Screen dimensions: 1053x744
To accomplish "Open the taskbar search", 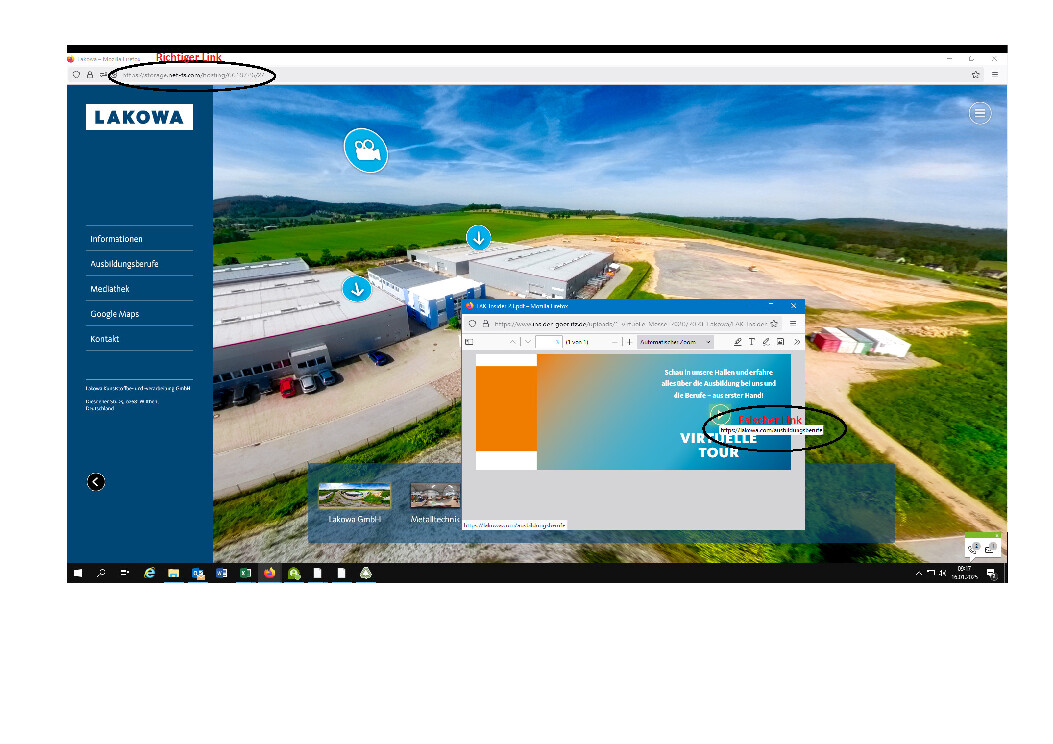I will pos(101,573).
